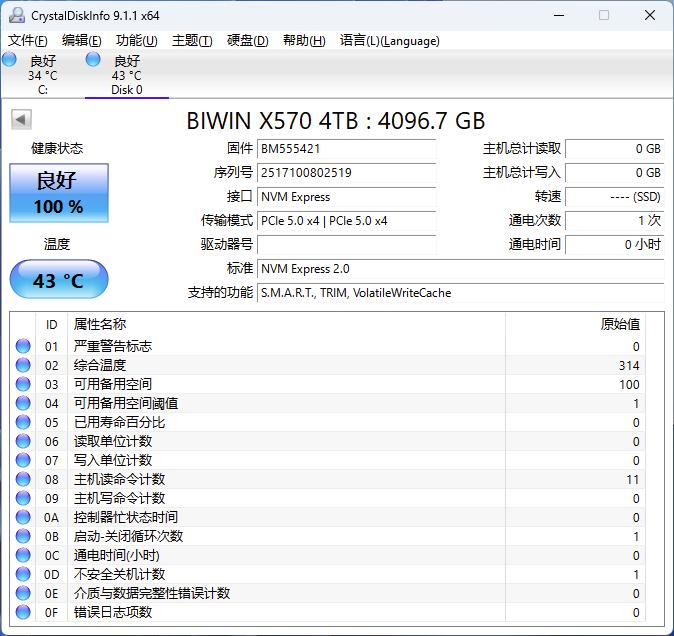Viewport: 674px width, 636px height.
Task: Click raw value 11 in the table
Action: 633,480
